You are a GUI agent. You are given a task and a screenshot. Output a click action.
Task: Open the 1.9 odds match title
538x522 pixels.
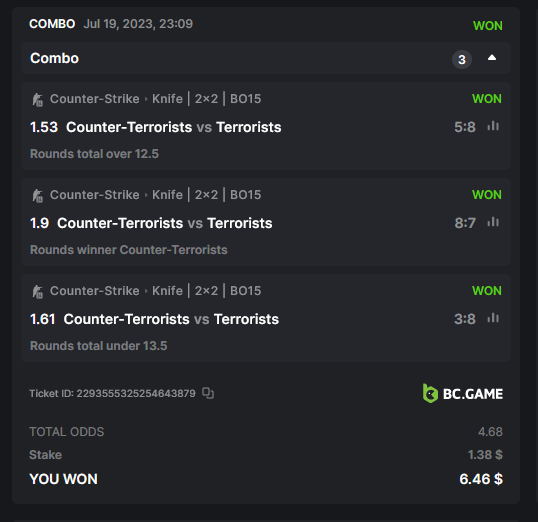point(165,223)
